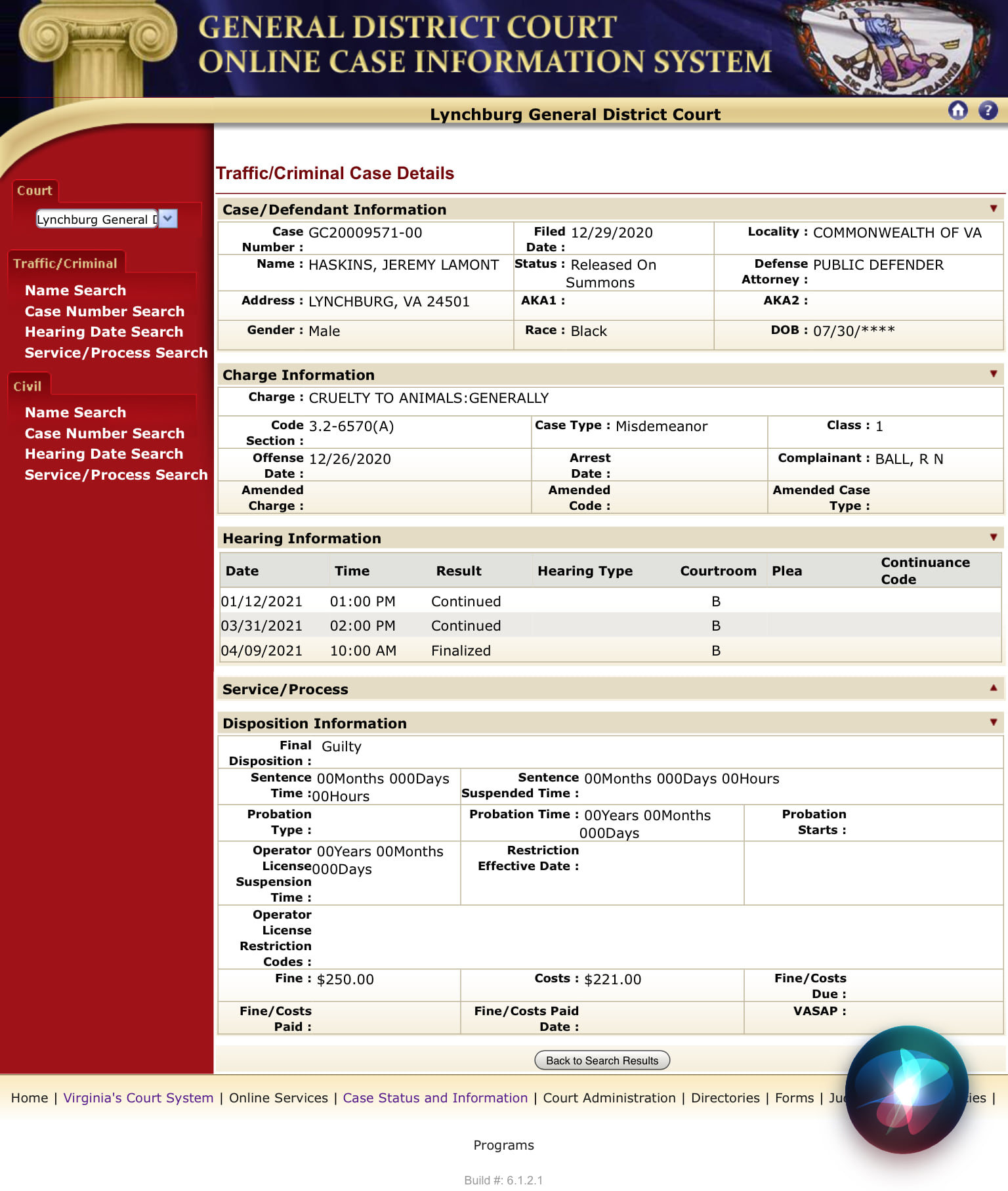This screenshot has height=1191, width=1008.
Task: Select the Civil tab
Action: (28, 386)
